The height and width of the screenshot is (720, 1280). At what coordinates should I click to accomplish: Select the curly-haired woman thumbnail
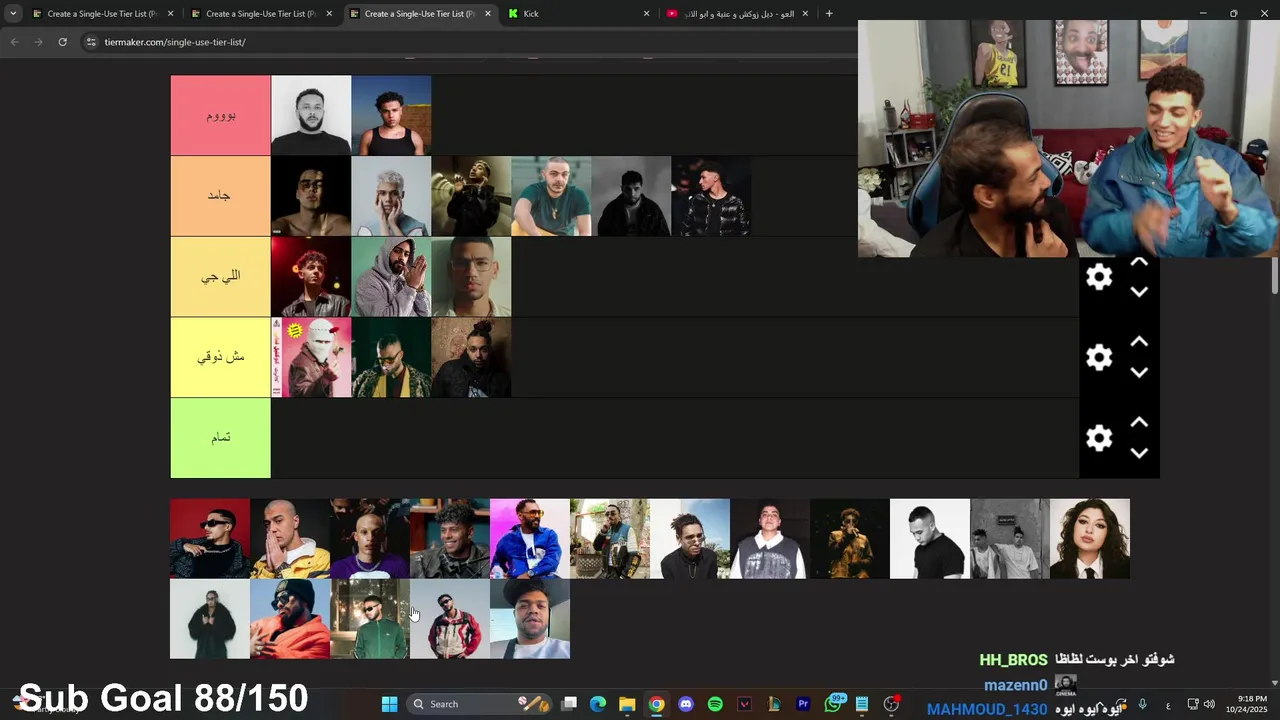point(1090,539)
